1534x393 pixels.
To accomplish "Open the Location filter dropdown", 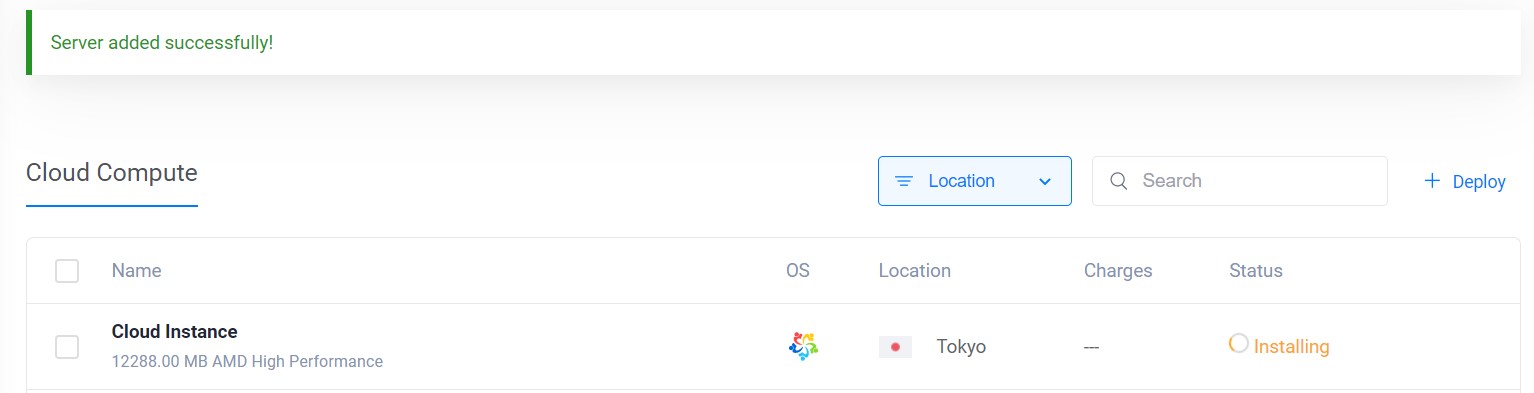I will point(975,181).
